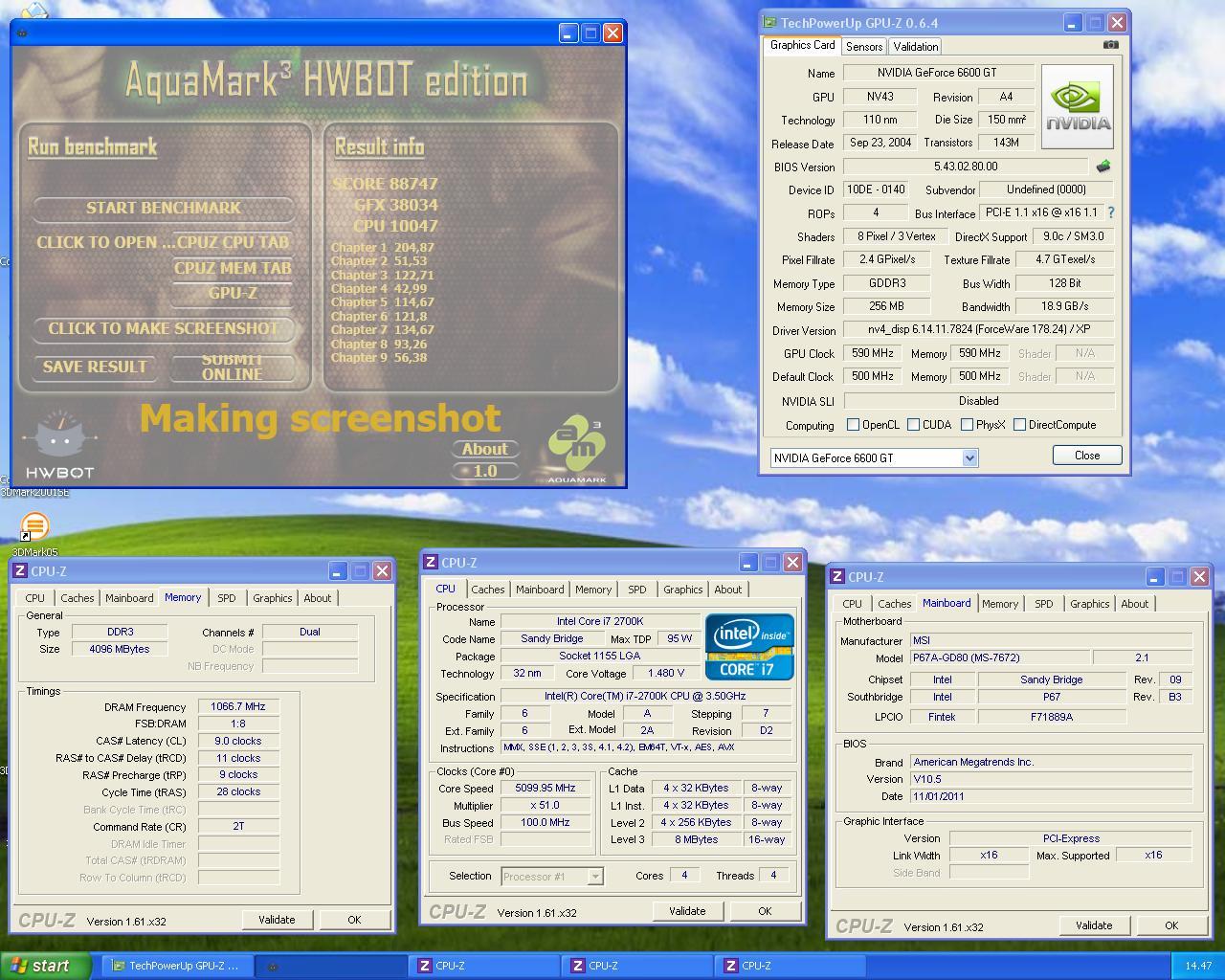Viewport: 1225px width, 980px height.
Task: Open Mainboard tab in CPU-Z Memory window
Action: 129,597
